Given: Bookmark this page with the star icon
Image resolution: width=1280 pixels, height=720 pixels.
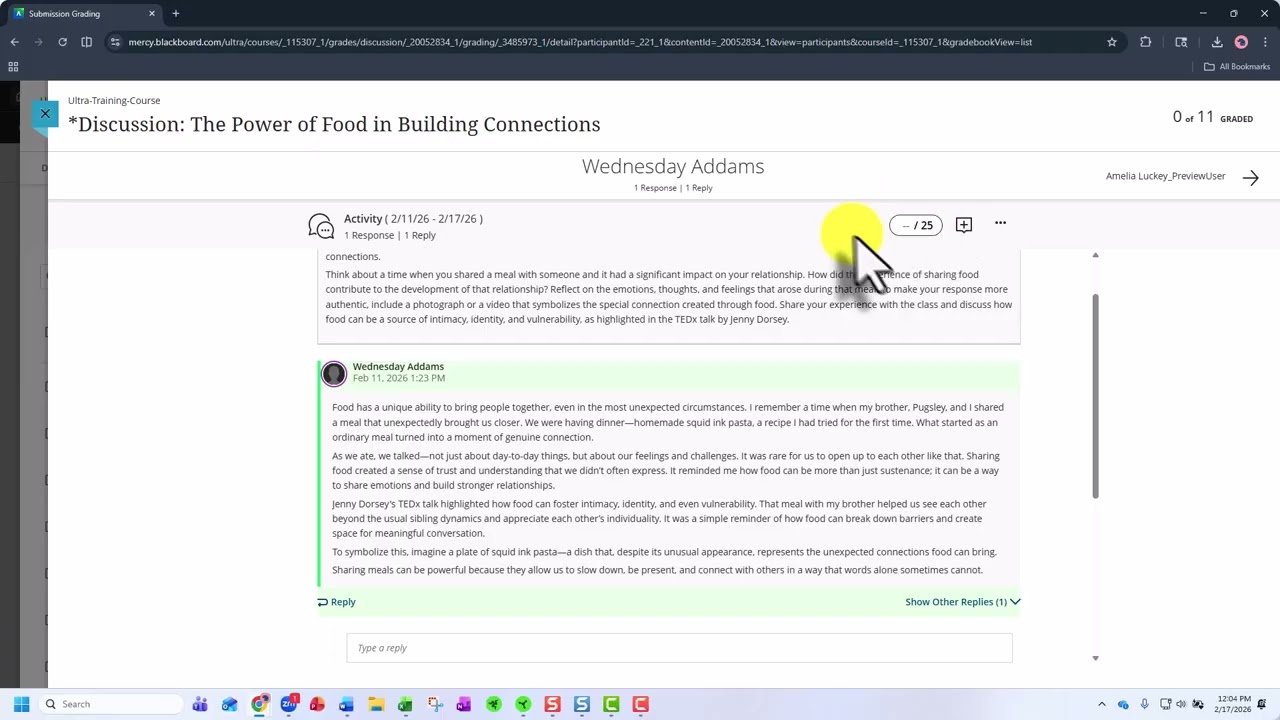Looking at the screenshot, I should [x=1111, y=42].
